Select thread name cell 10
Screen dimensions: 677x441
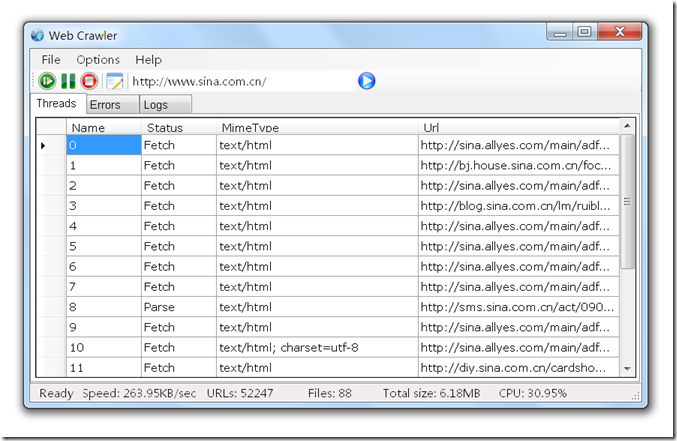104,348
